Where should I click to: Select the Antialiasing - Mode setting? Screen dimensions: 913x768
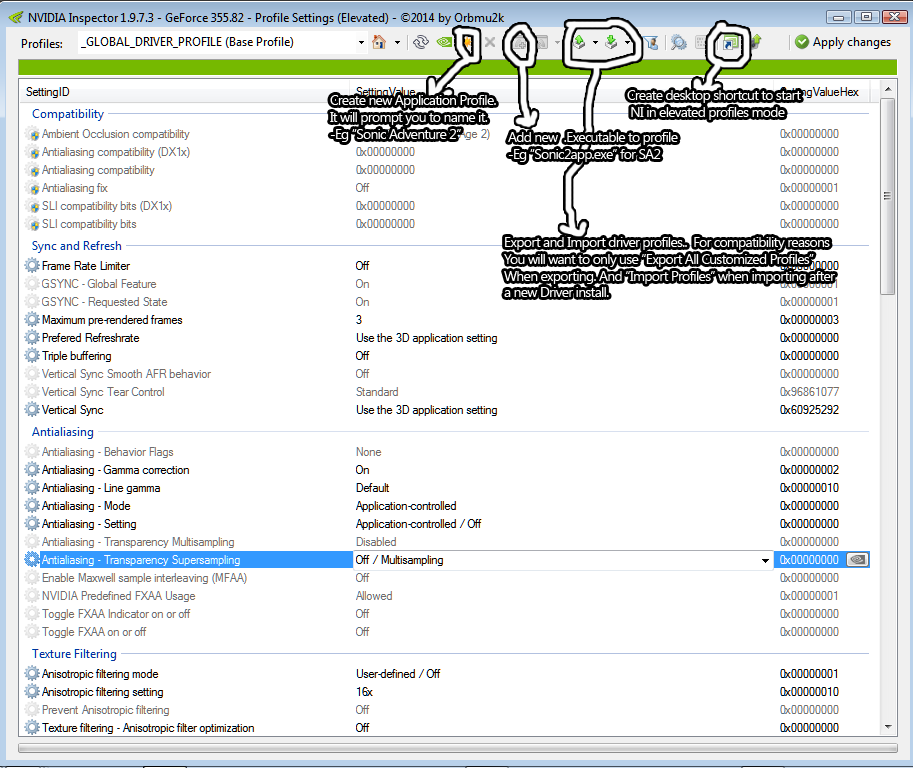[x=86, y=507]
